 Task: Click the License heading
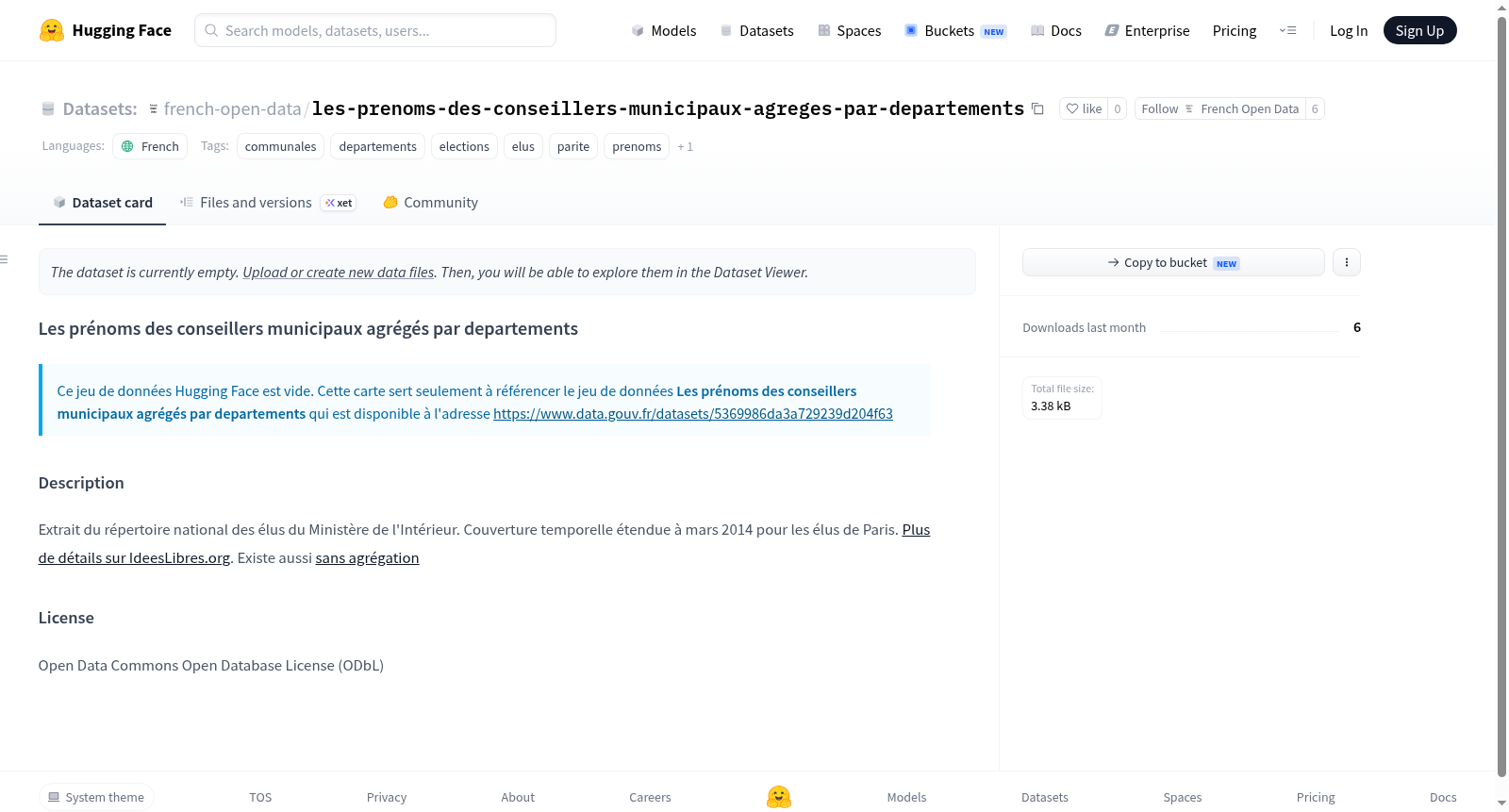[66, 618]
